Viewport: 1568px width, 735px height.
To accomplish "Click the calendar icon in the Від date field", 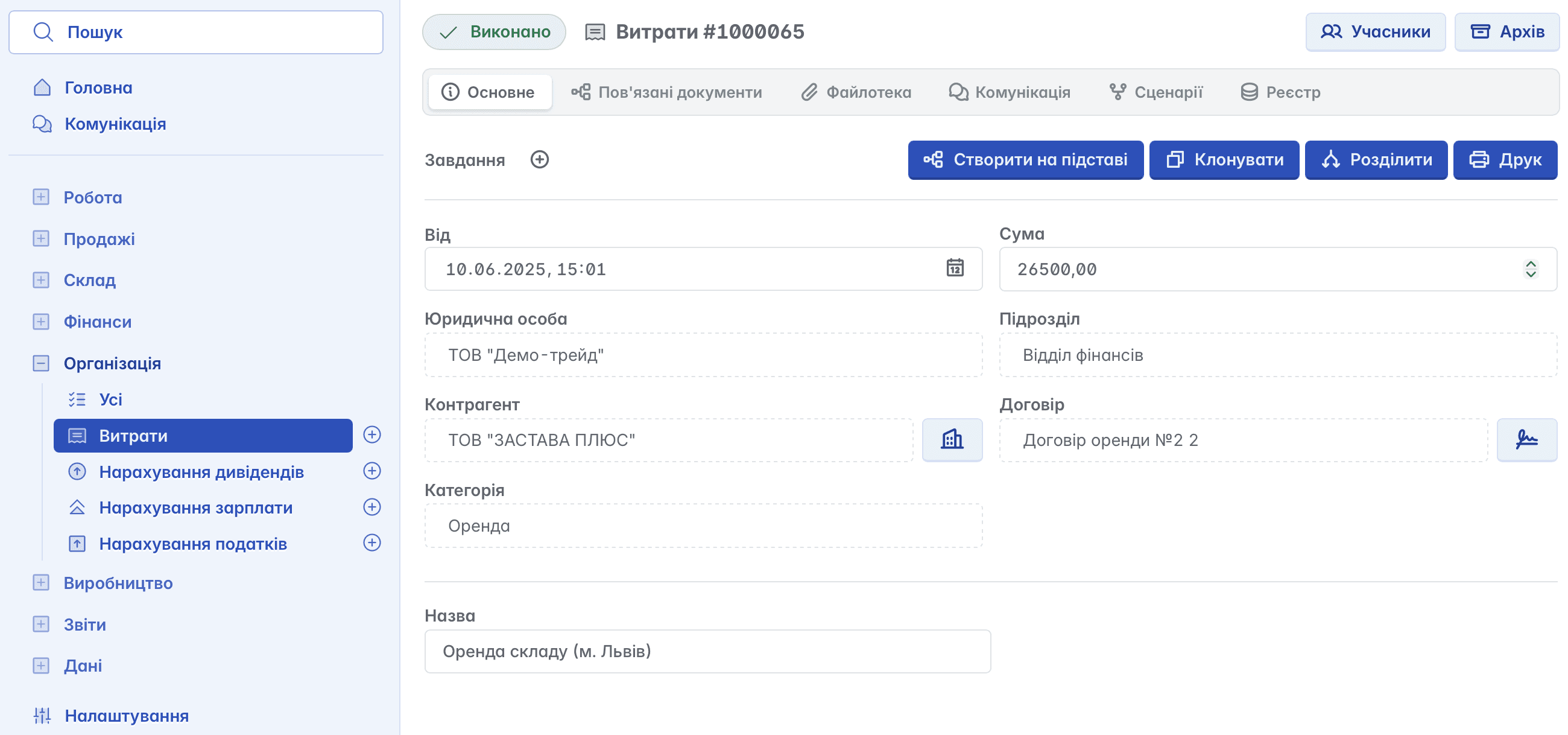I will [x=955, y=268].
